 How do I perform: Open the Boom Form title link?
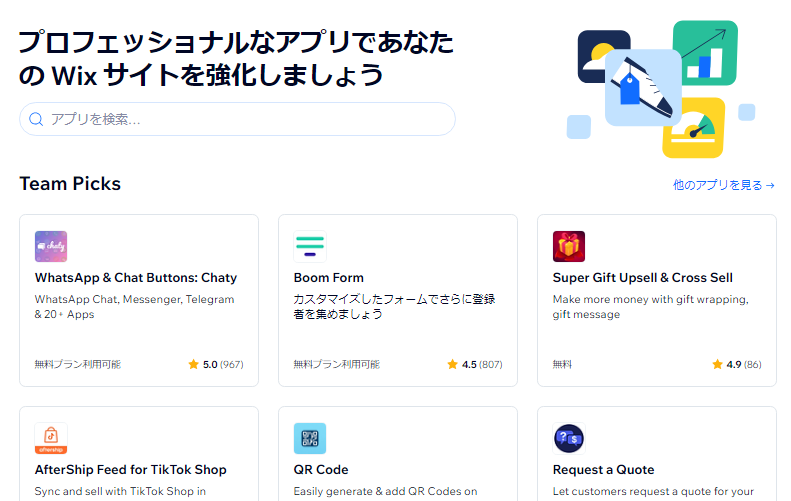(328, 277)
